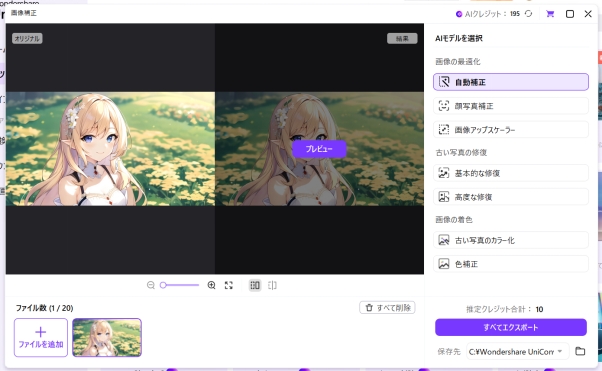The image size is (602, 371).
Task: Open the shopping cart icon
Action: [550, 14]
